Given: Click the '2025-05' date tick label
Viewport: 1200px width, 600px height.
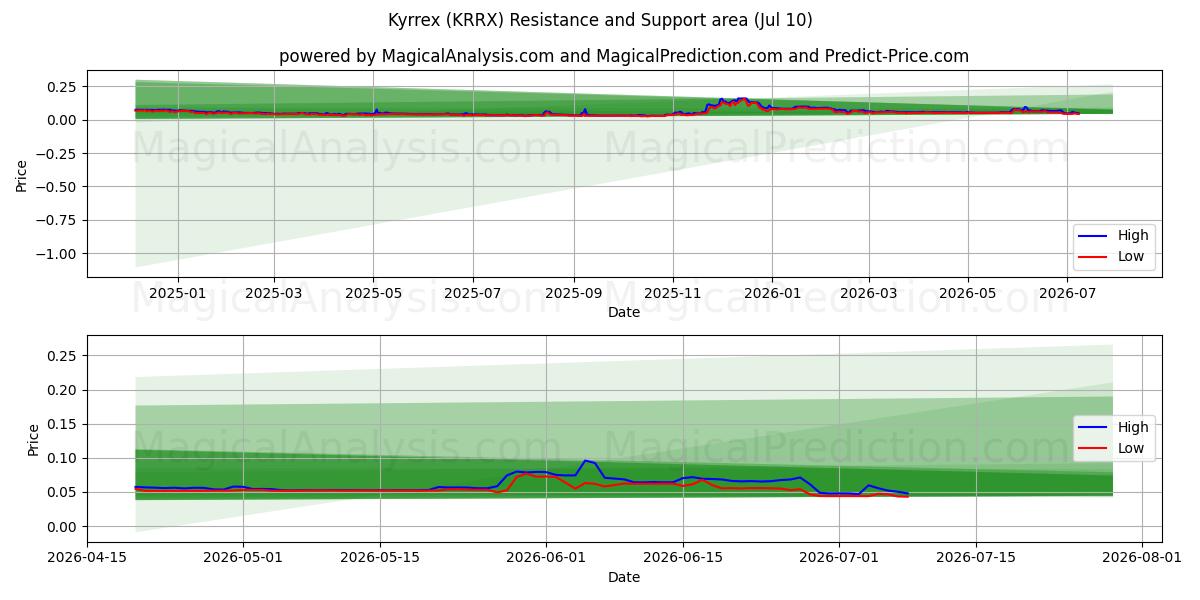Looking at the screenshot, I should [x=374, y=293].
